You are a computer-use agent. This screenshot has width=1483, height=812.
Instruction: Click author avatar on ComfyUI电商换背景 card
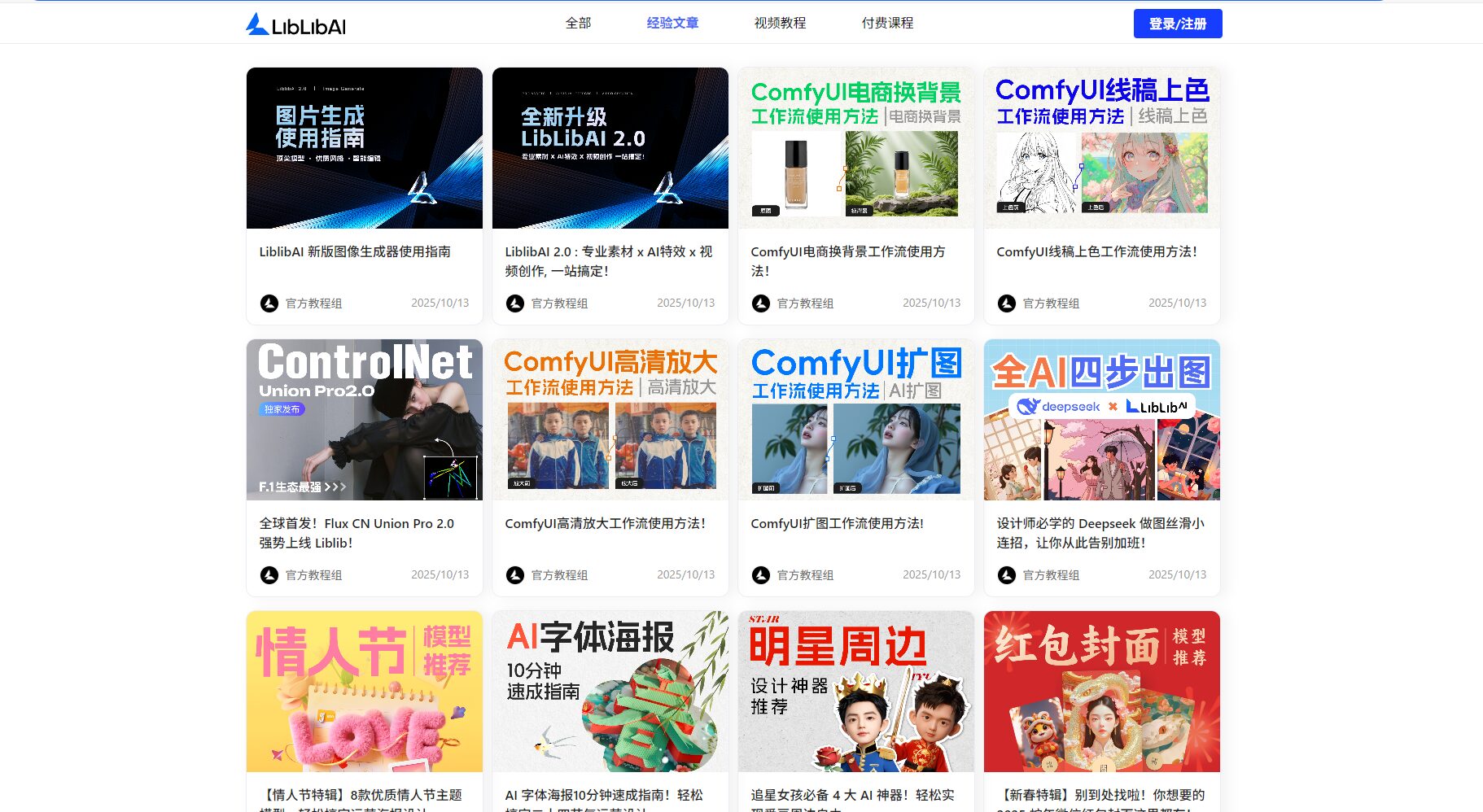point(761,303)
